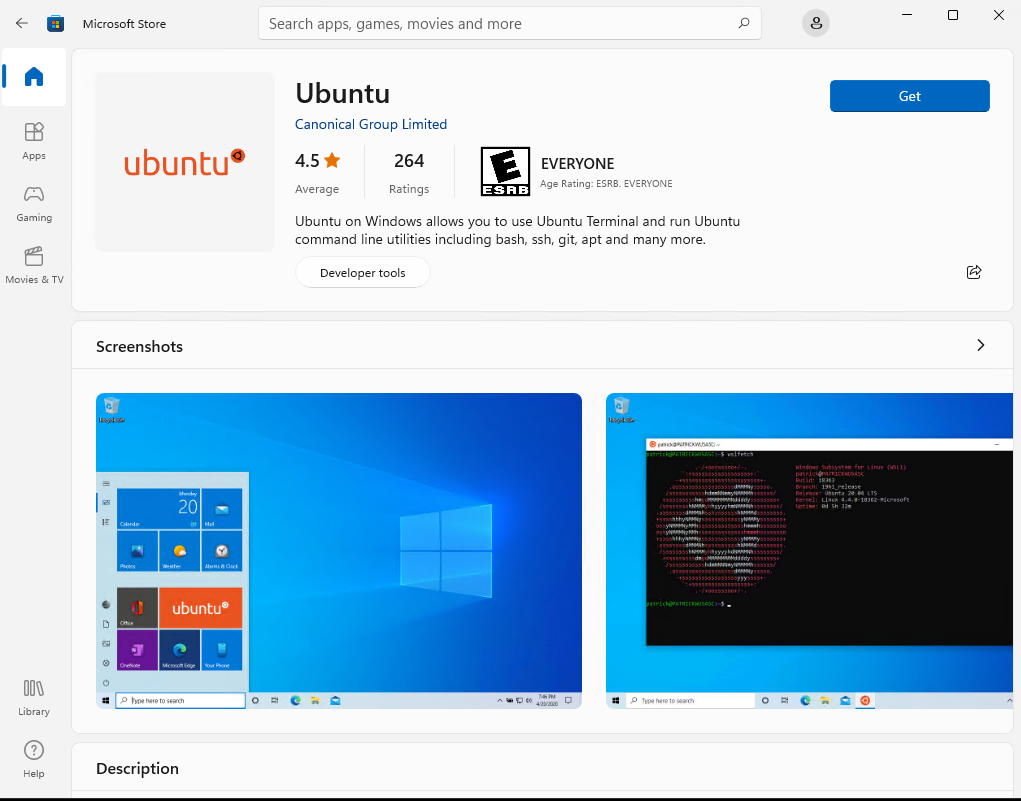The height and width of the screenshot is (801, 1021).
Task: Open the Home sidebar icon
Action: [x=34, y=77]
